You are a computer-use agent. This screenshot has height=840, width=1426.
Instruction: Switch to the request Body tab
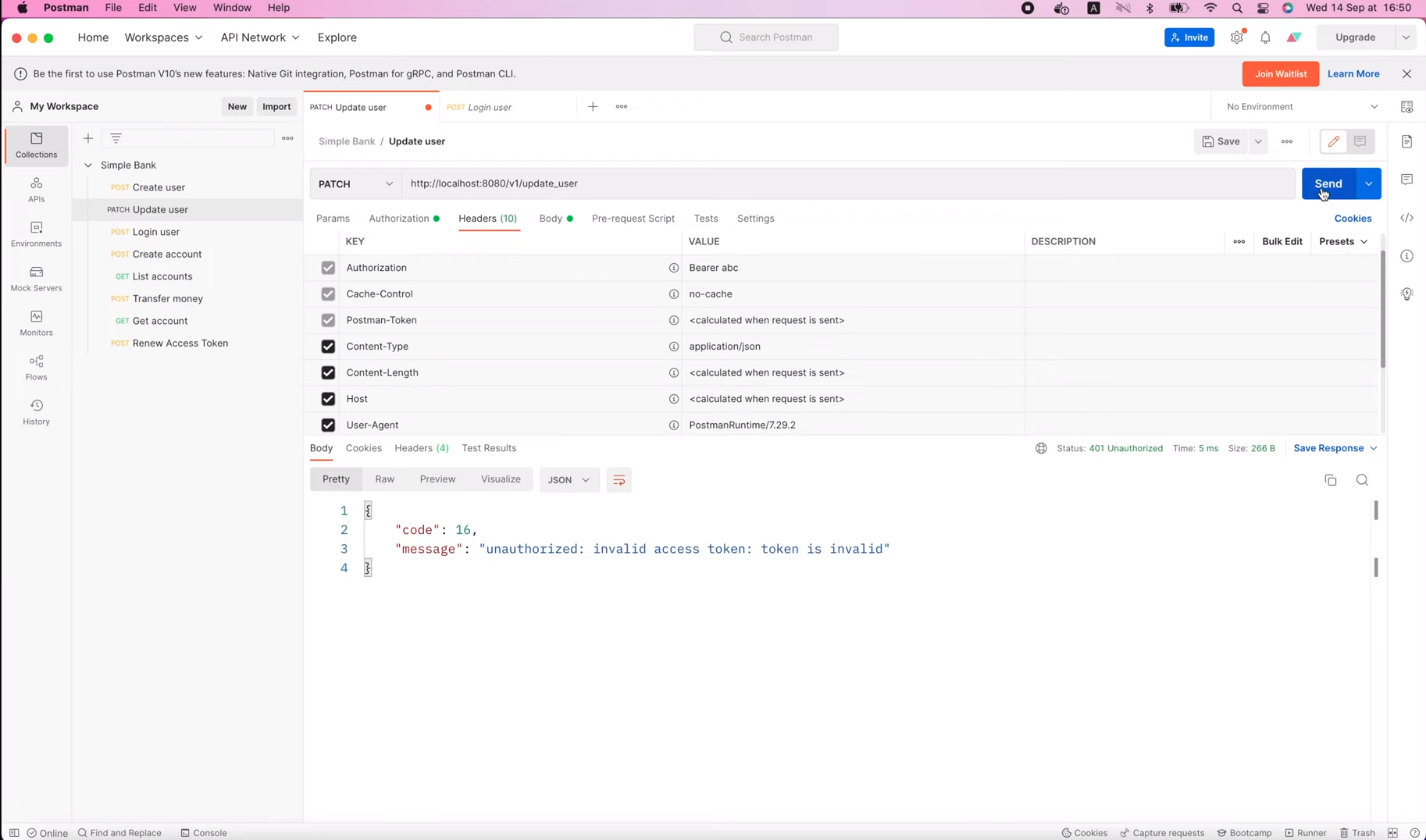coord(556,219)
